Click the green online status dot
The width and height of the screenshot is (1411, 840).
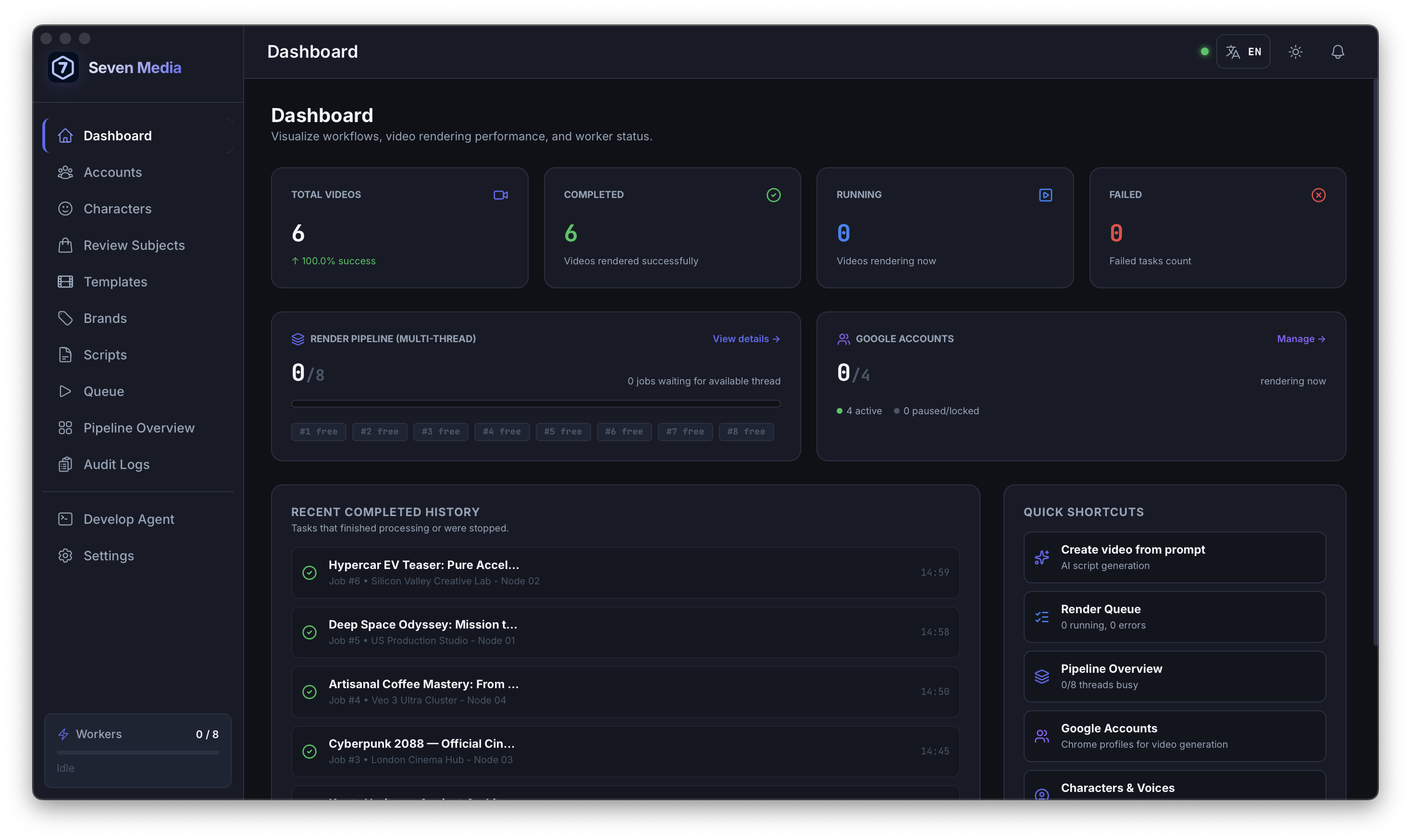click(x=1204, y=51)
